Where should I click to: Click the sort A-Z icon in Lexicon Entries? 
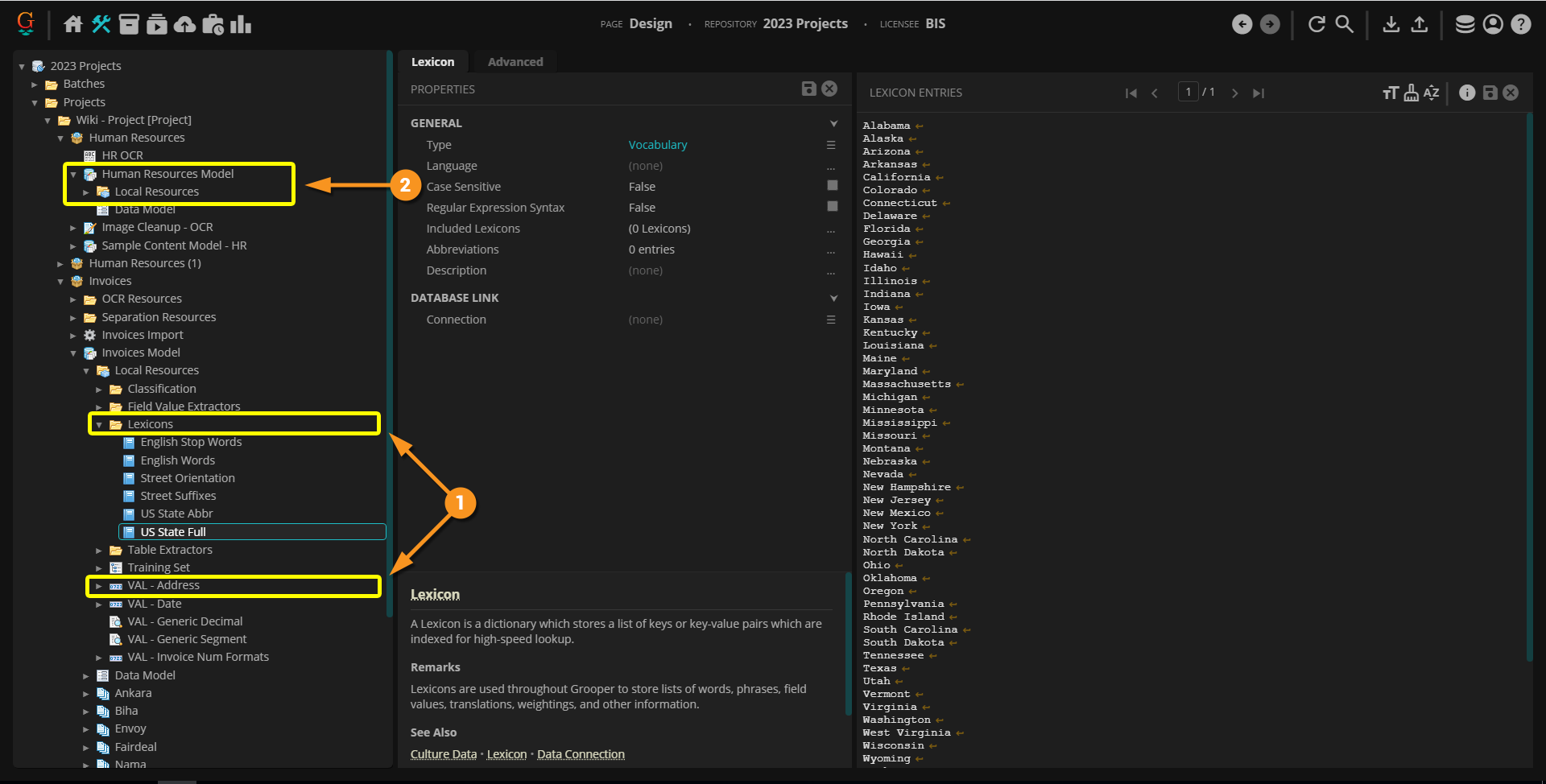click(1431, 93)
